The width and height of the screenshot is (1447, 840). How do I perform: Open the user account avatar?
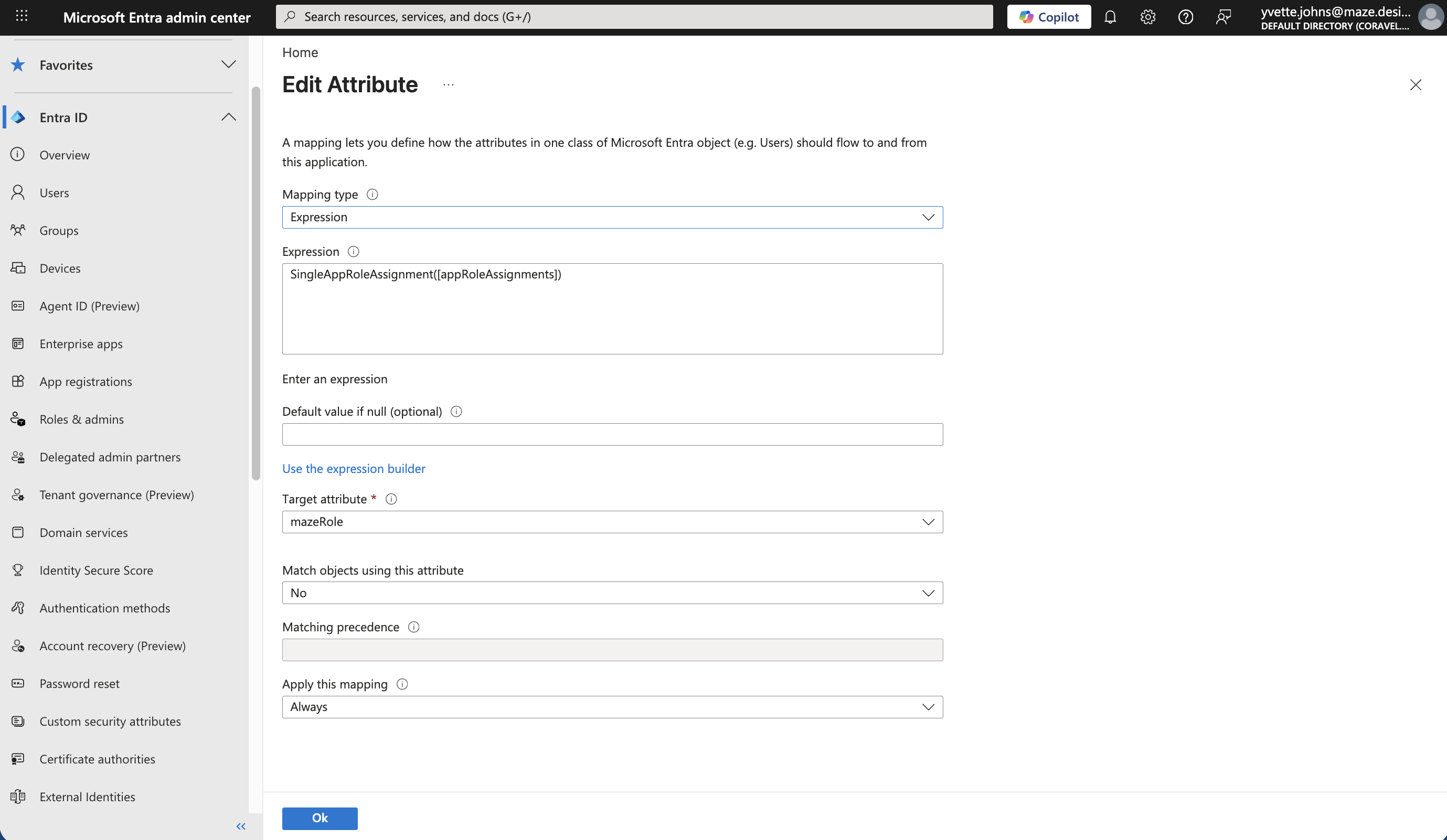point(1430,17)
